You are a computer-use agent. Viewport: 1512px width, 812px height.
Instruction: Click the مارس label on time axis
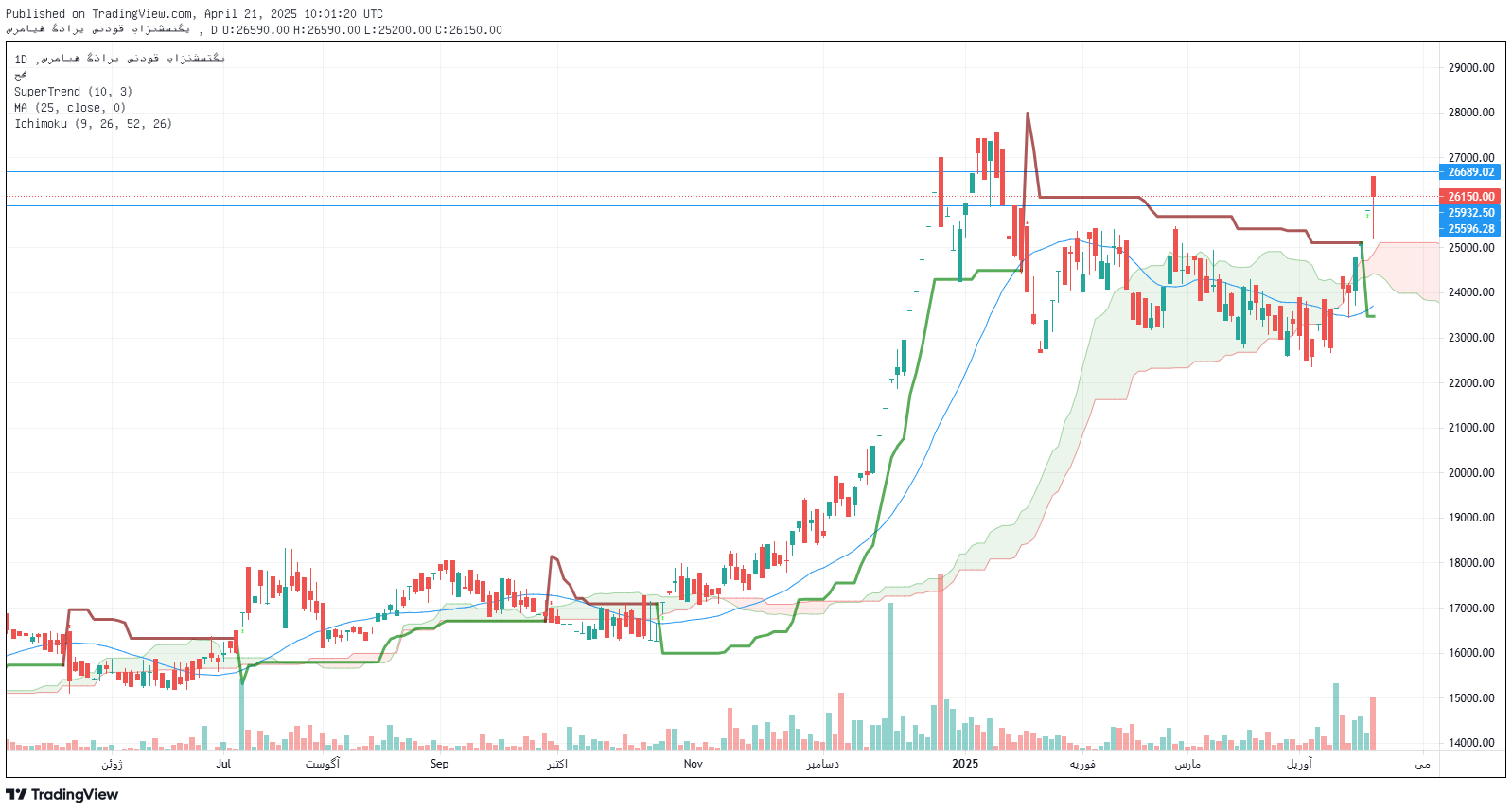[1187, 764]
